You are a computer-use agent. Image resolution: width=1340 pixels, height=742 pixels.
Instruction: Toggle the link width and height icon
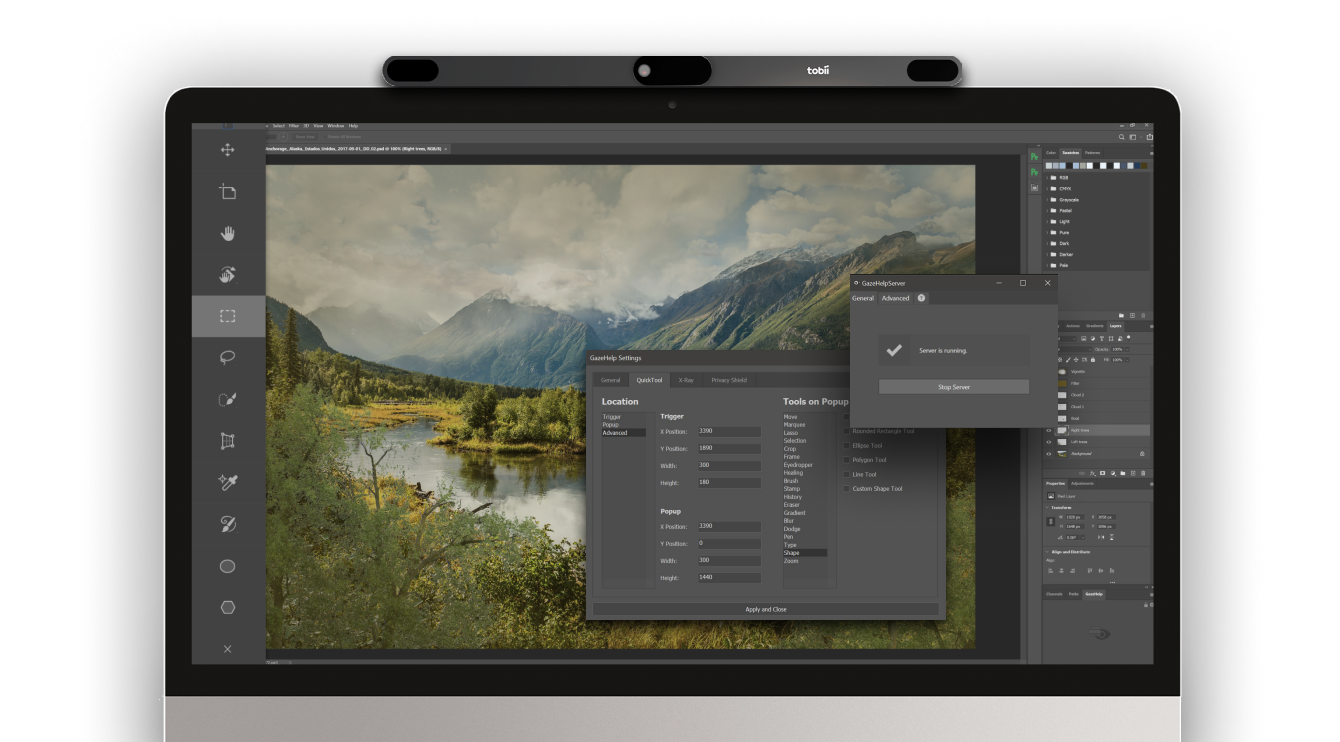point(1051,522)
